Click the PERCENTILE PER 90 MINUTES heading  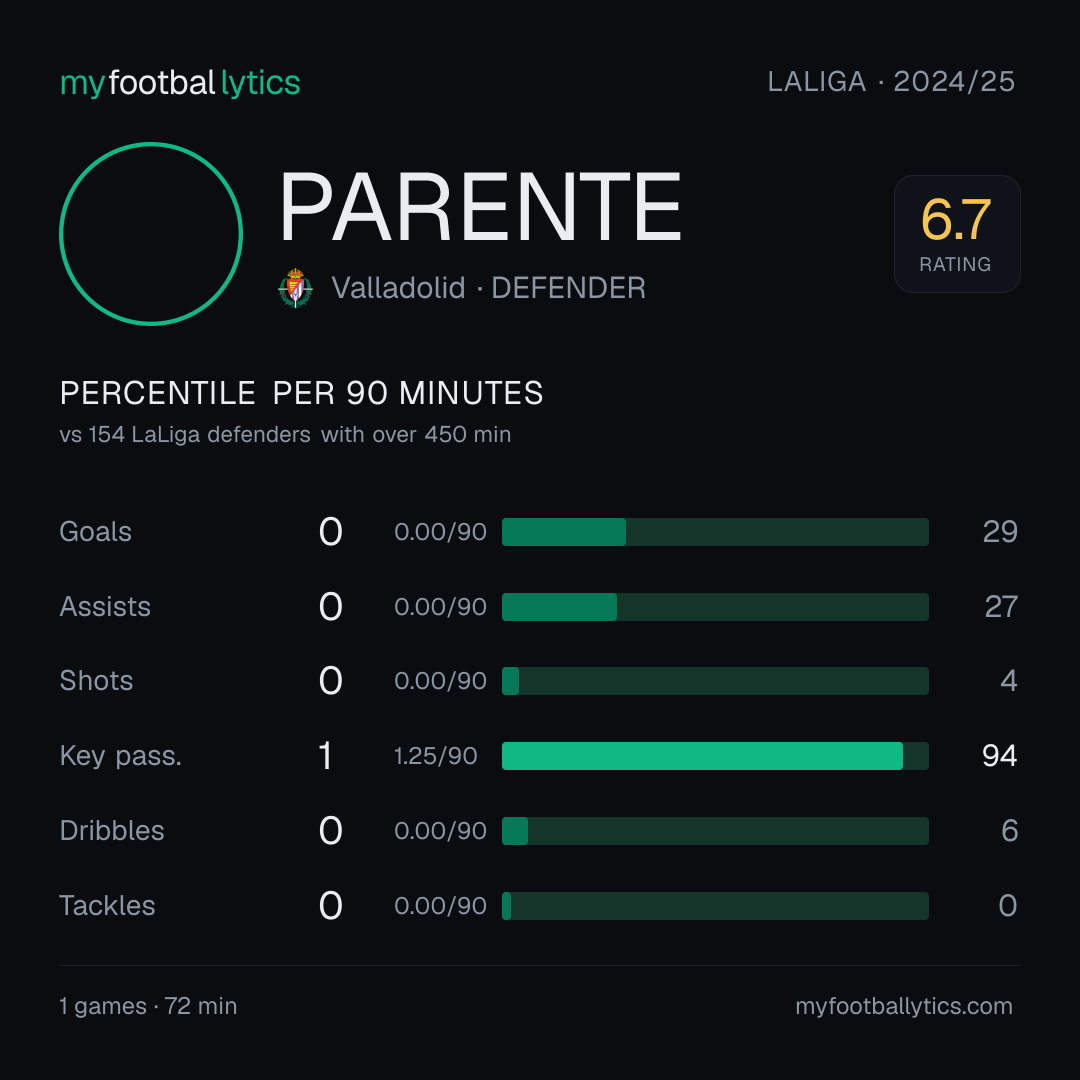pyautogui.click(x=301, y=393)
